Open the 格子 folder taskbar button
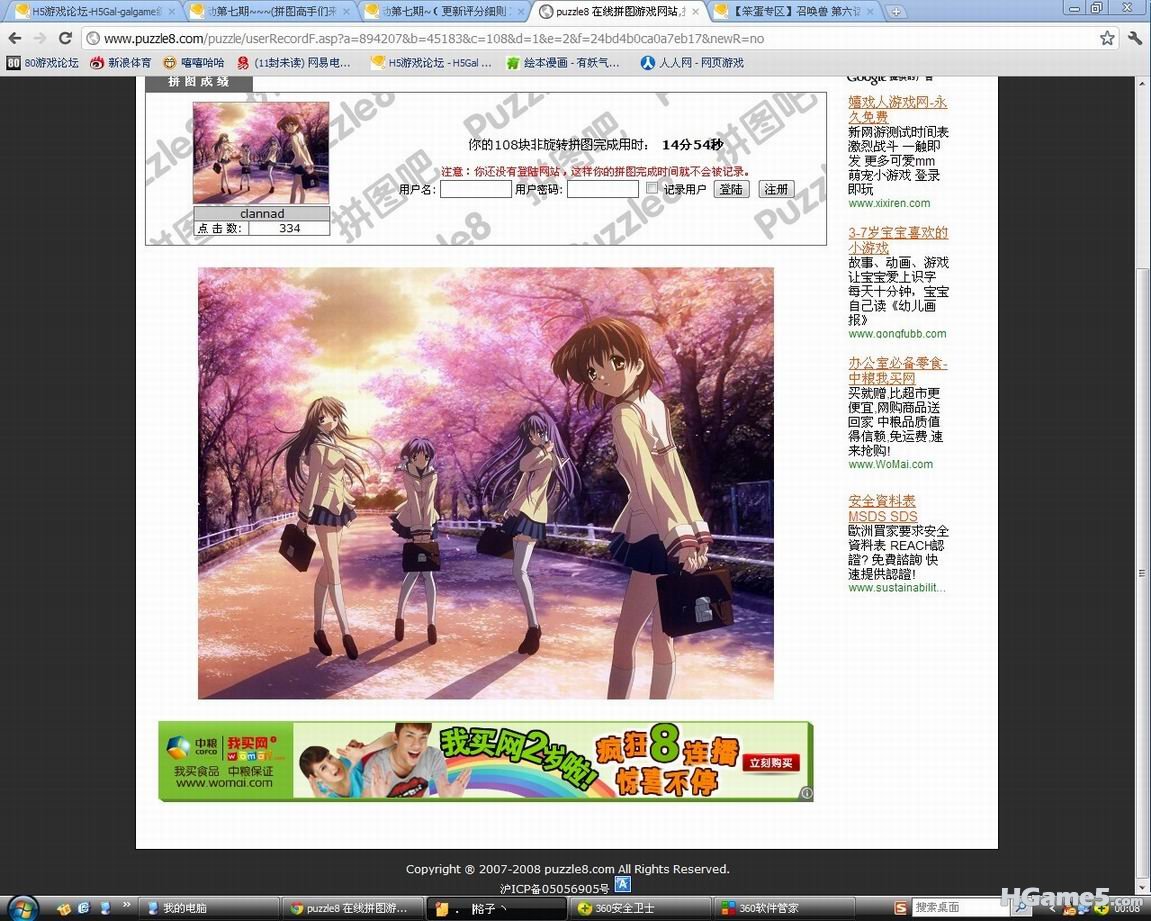Viewport: 1151px width, 921px height. [497, 909]
